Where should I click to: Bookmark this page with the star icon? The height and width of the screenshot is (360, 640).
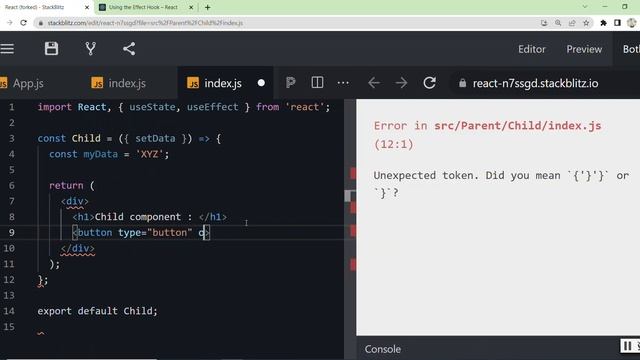pyautogui.click(x=586, y=23)
